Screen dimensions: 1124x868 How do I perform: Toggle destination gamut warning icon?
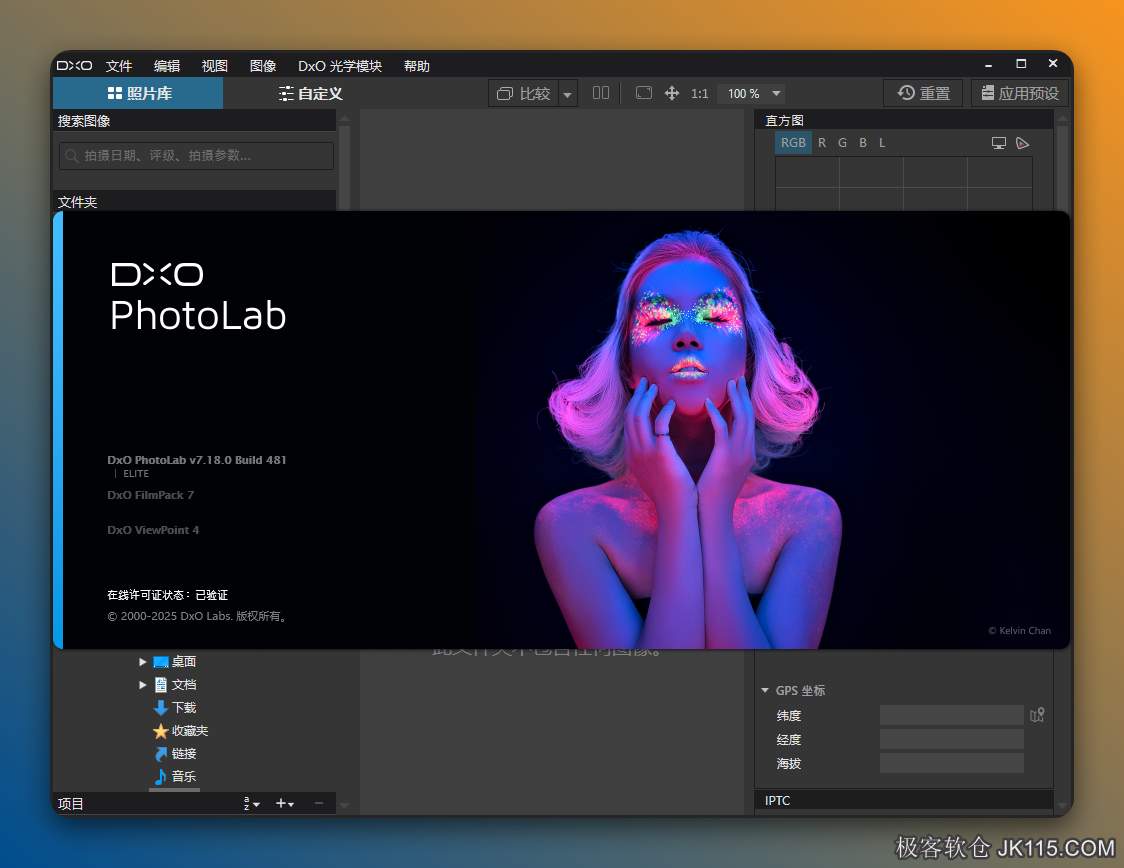click(1023, 143)
